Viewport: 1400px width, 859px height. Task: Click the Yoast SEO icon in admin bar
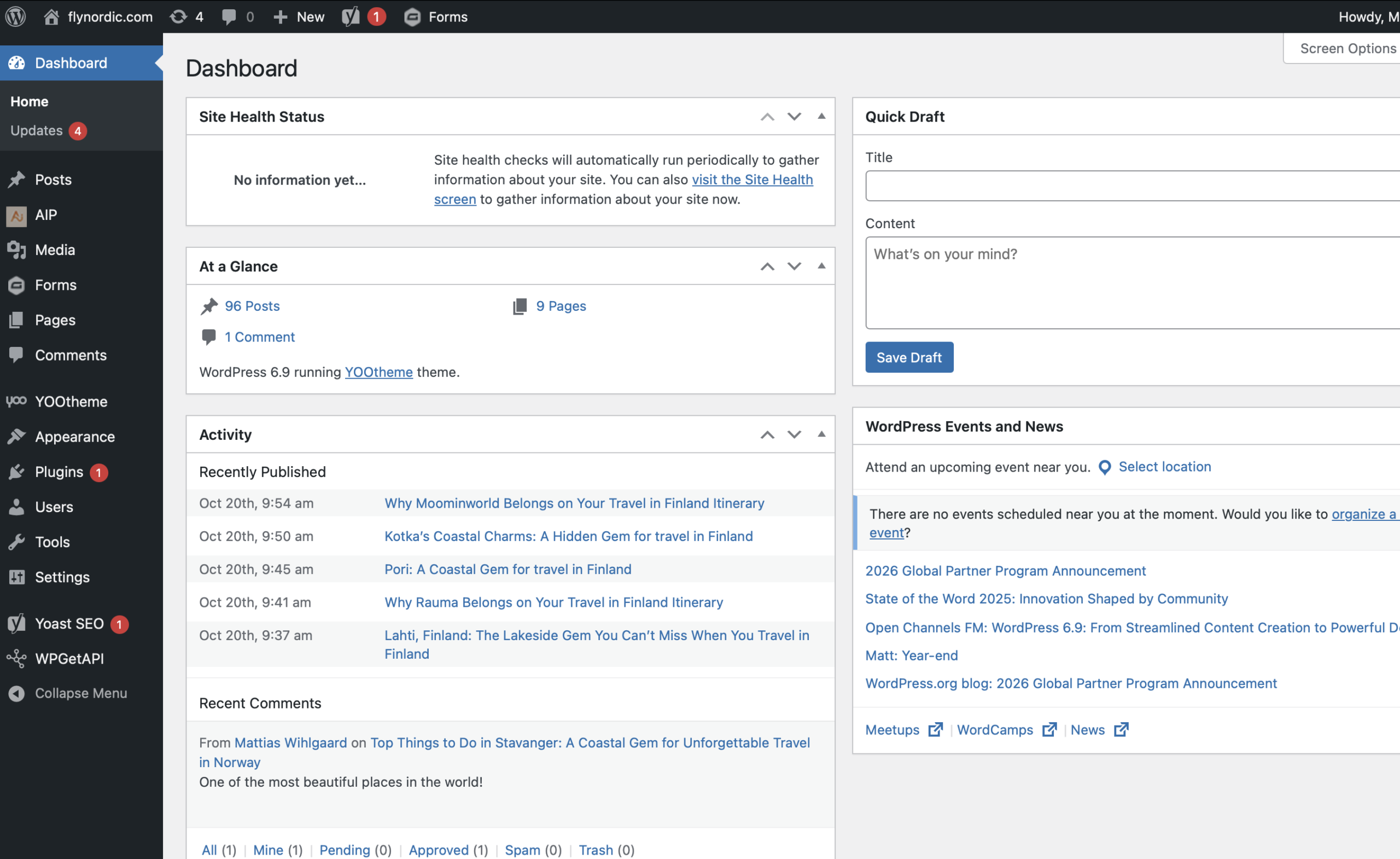(351, 16)
